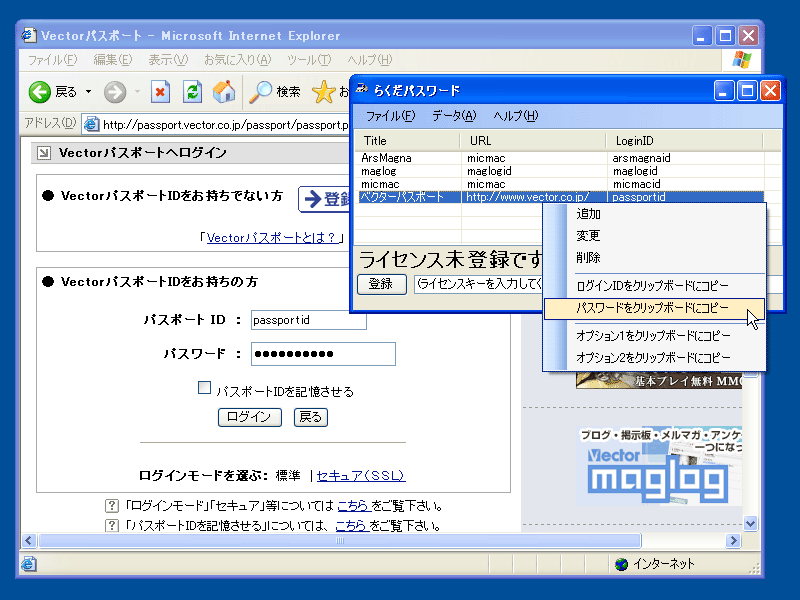Click the blue arrow 登録 signup button
Screen dimensions: 800x600
pyautogui.click(x=324, y=199)
